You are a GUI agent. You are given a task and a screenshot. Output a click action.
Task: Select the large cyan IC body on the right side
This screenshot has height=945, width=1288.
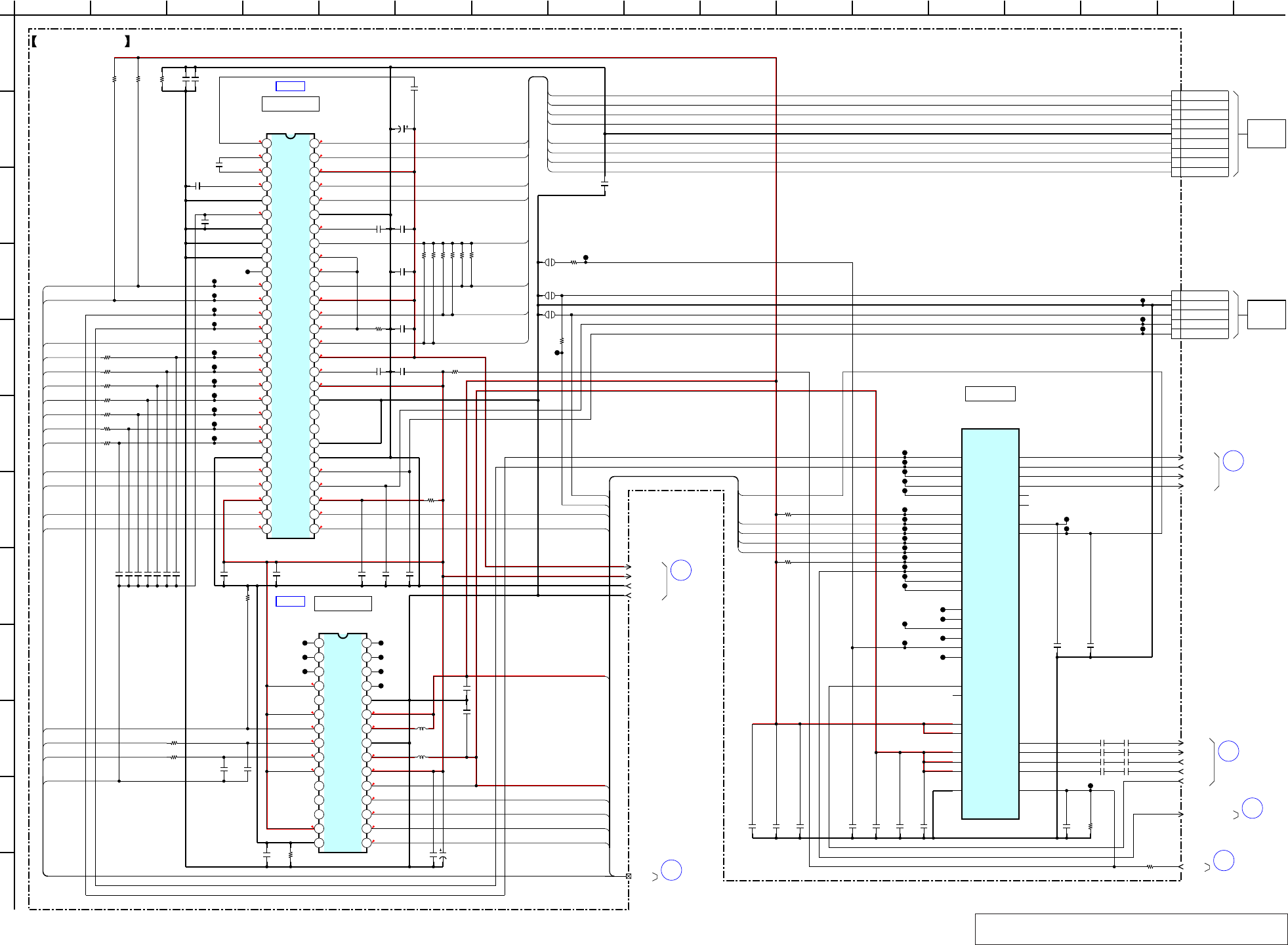tap(989, 623)
